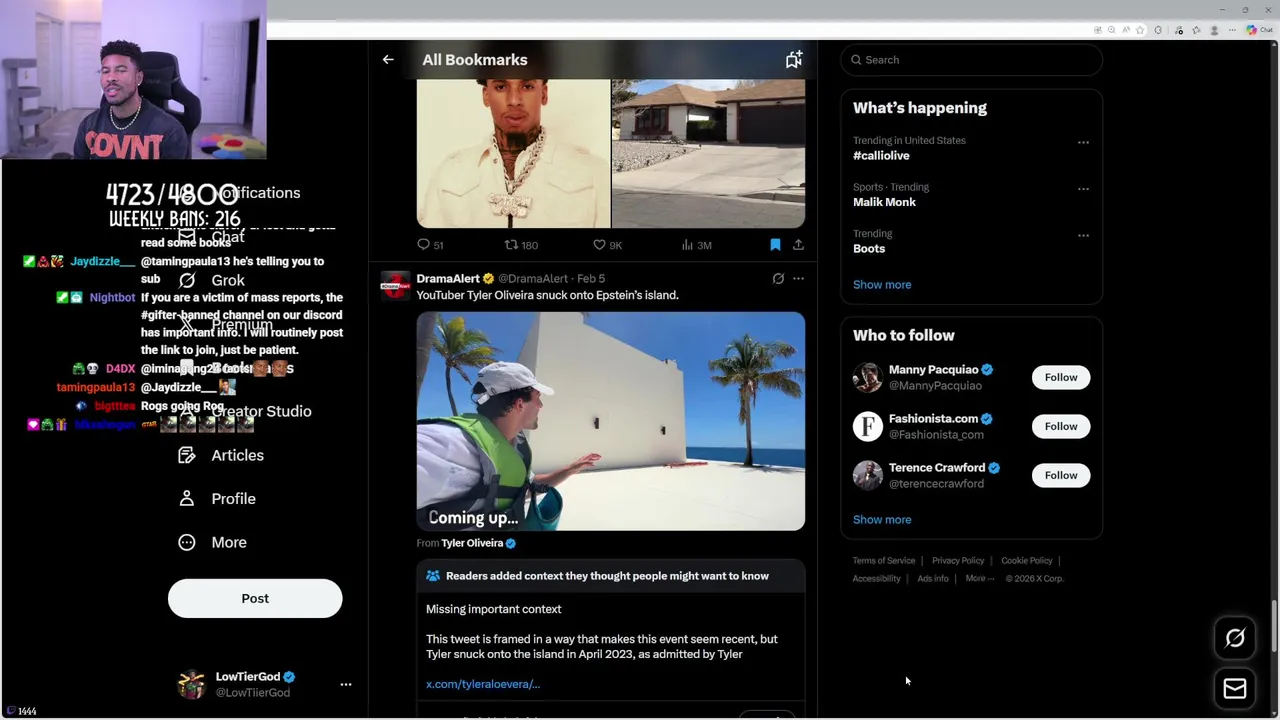
Task: Open Grok icon on the DramaAlert post
Action: coord(778,279)
